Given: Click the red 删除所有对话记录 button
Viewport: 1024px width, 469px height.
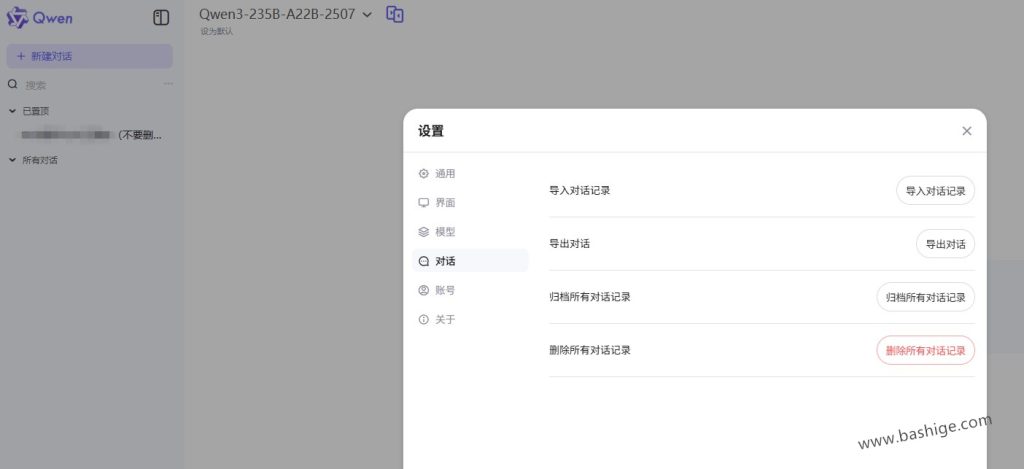Looking at the screenshot, I should click(925, 350).
